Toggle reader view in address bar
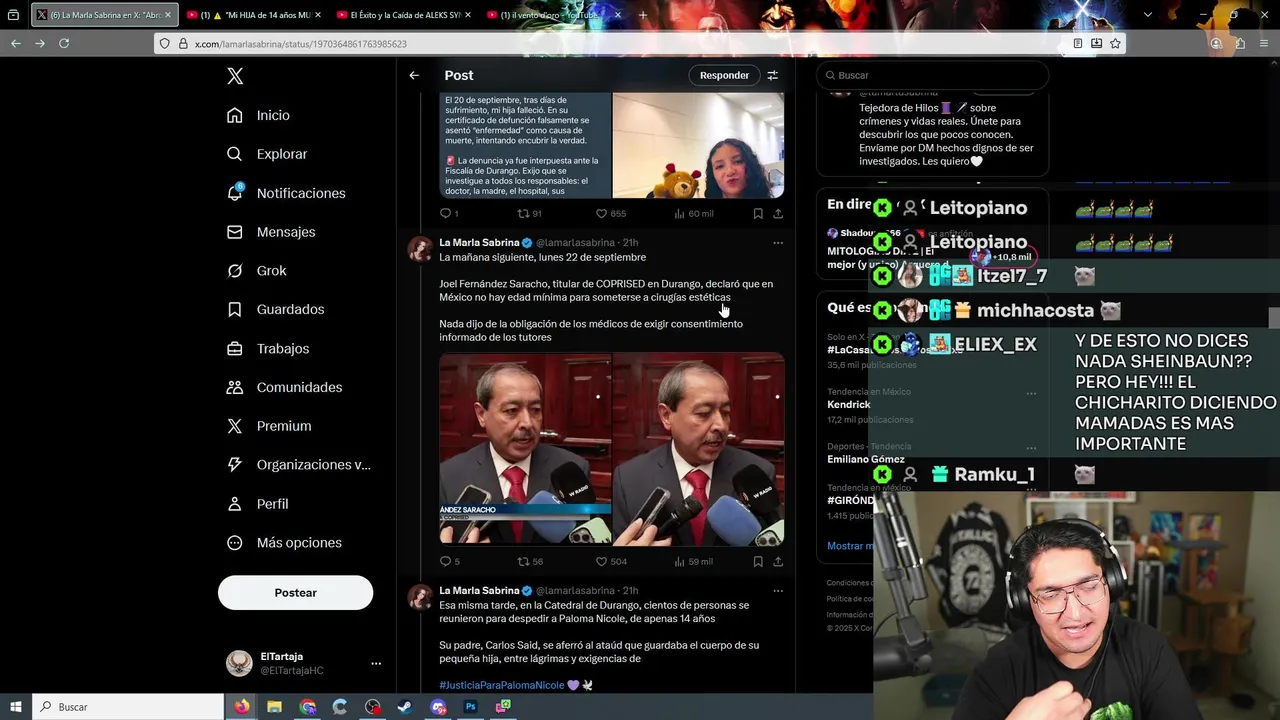 click(1077, 44)
